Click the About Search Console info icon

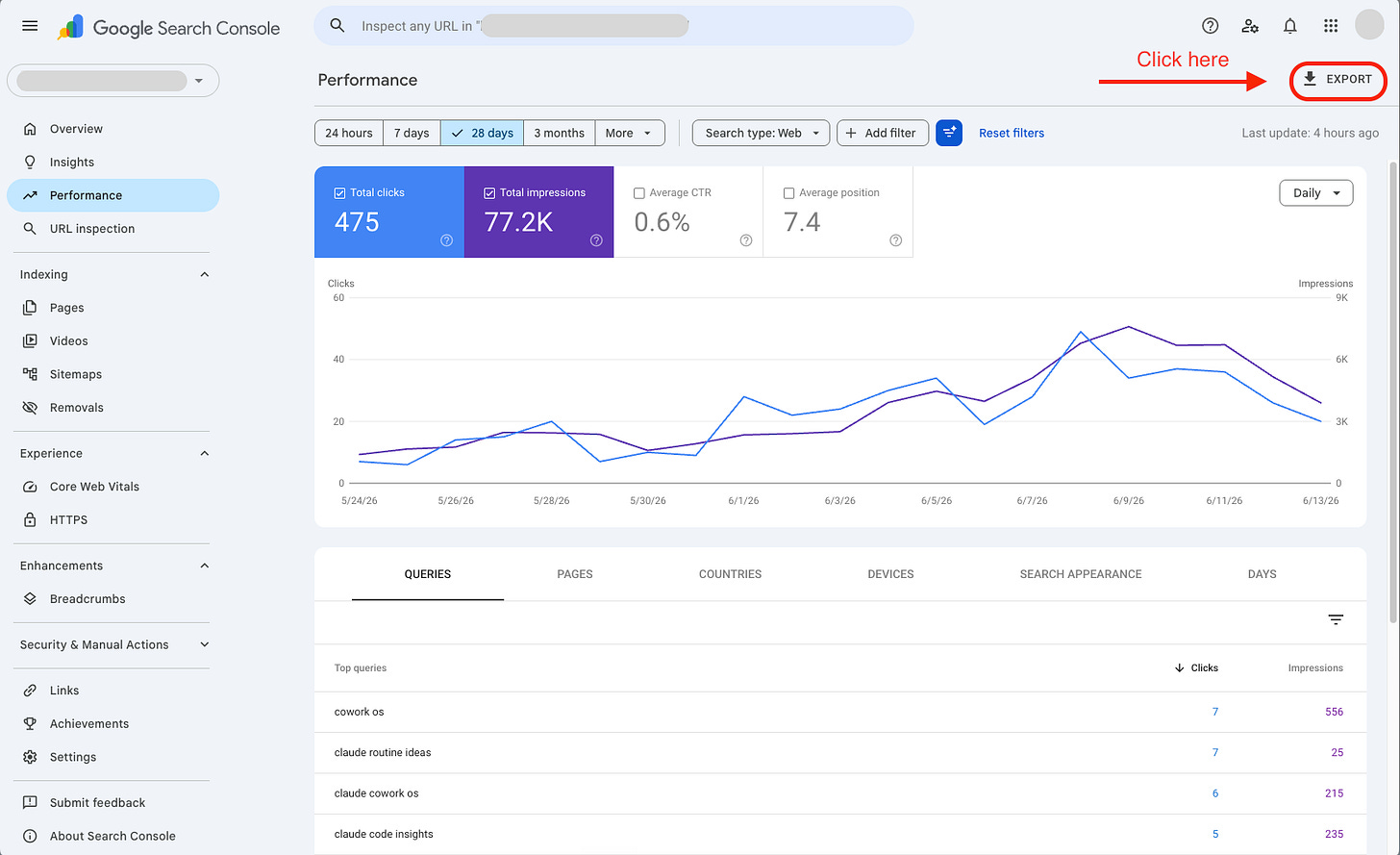(x=30, y=836)
